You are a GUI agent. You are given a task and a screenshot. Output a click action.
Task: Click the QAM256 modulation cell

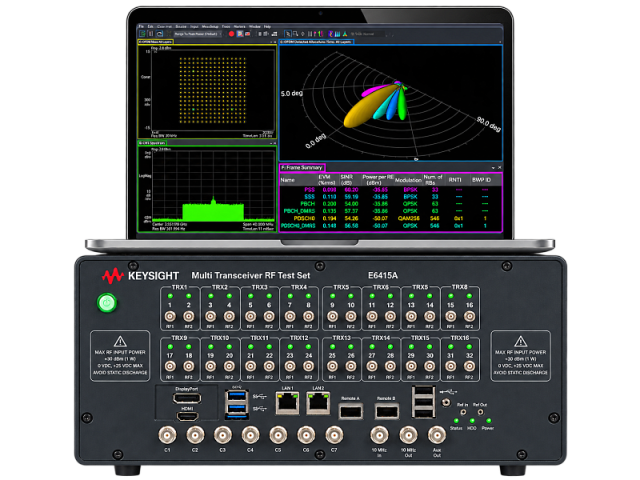[409, 218]
